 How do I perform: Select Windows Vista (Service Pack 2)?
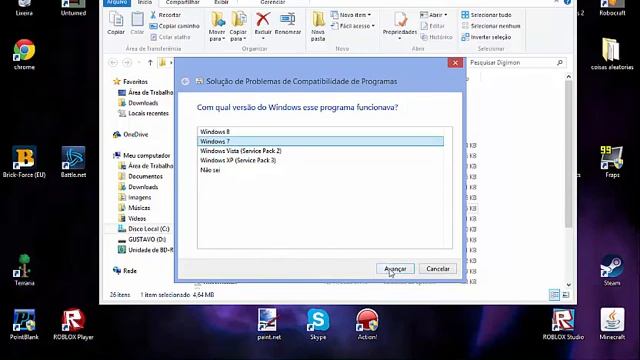[320, 151]
